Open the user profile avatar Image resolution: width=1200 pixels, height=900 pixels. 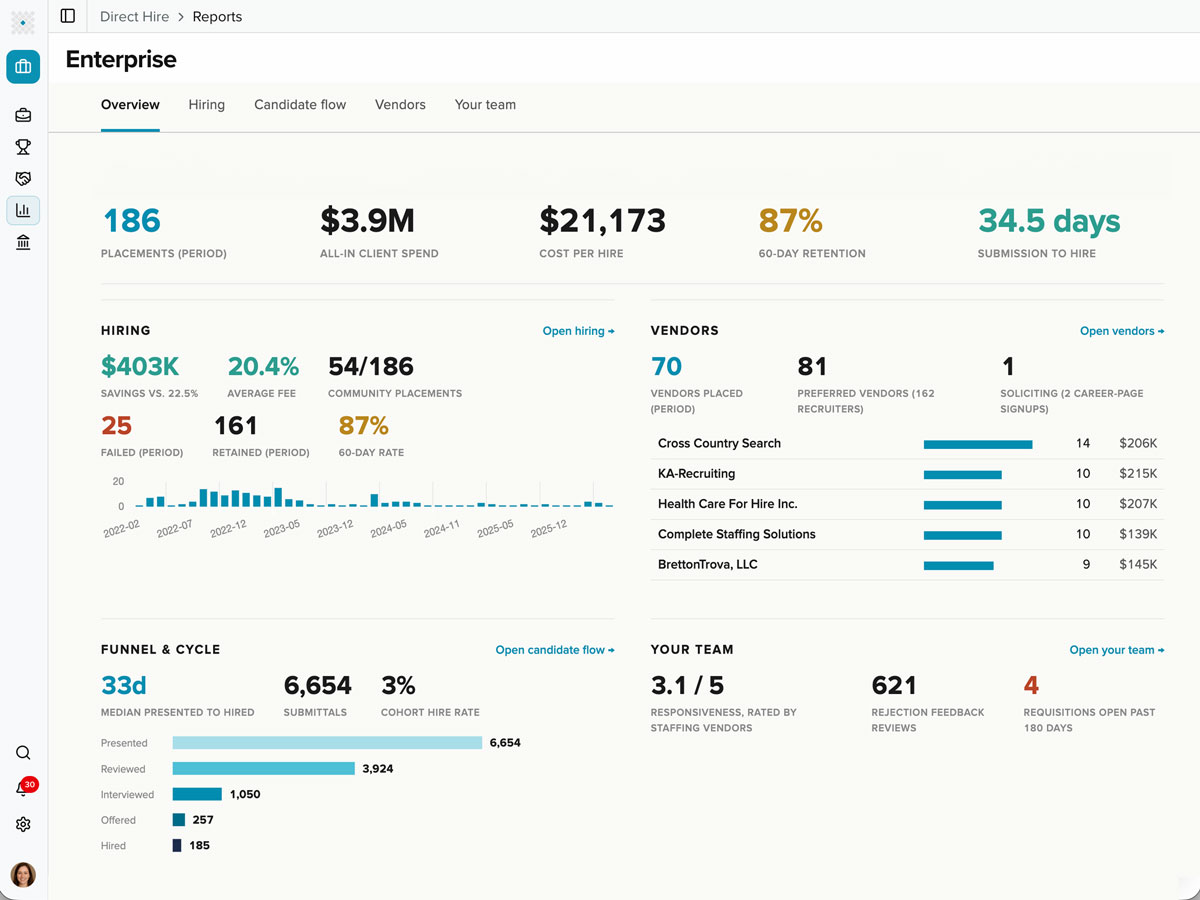(23, 875)
